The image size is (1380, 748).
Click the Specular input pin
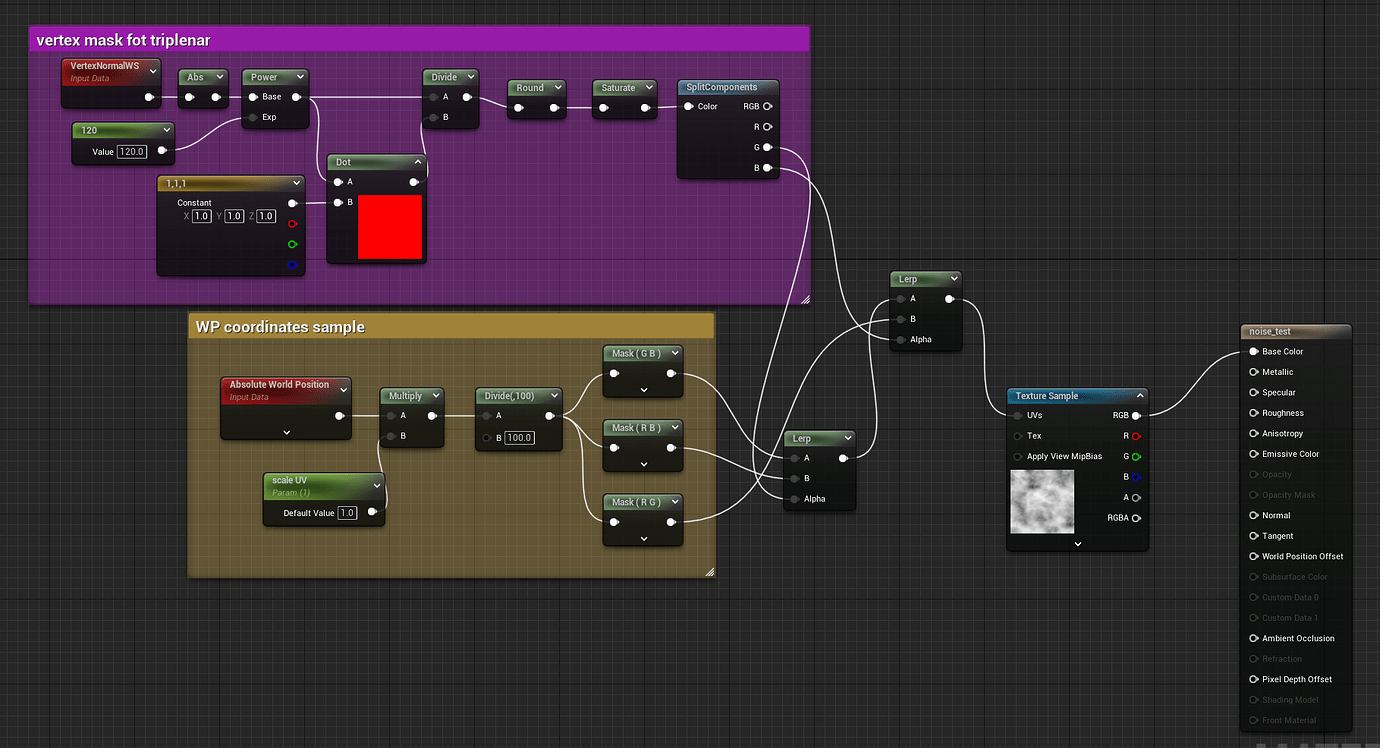tap(1254, 393)
